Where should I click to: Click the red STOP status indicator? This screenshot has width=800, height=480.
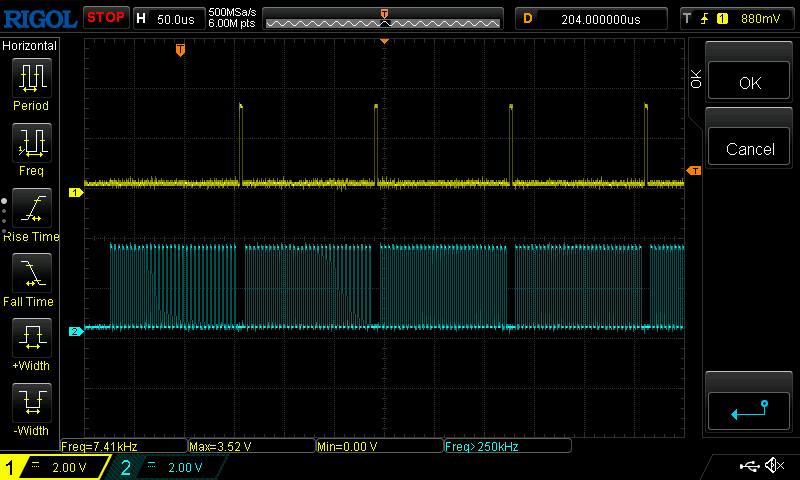(x=106, y=18)
